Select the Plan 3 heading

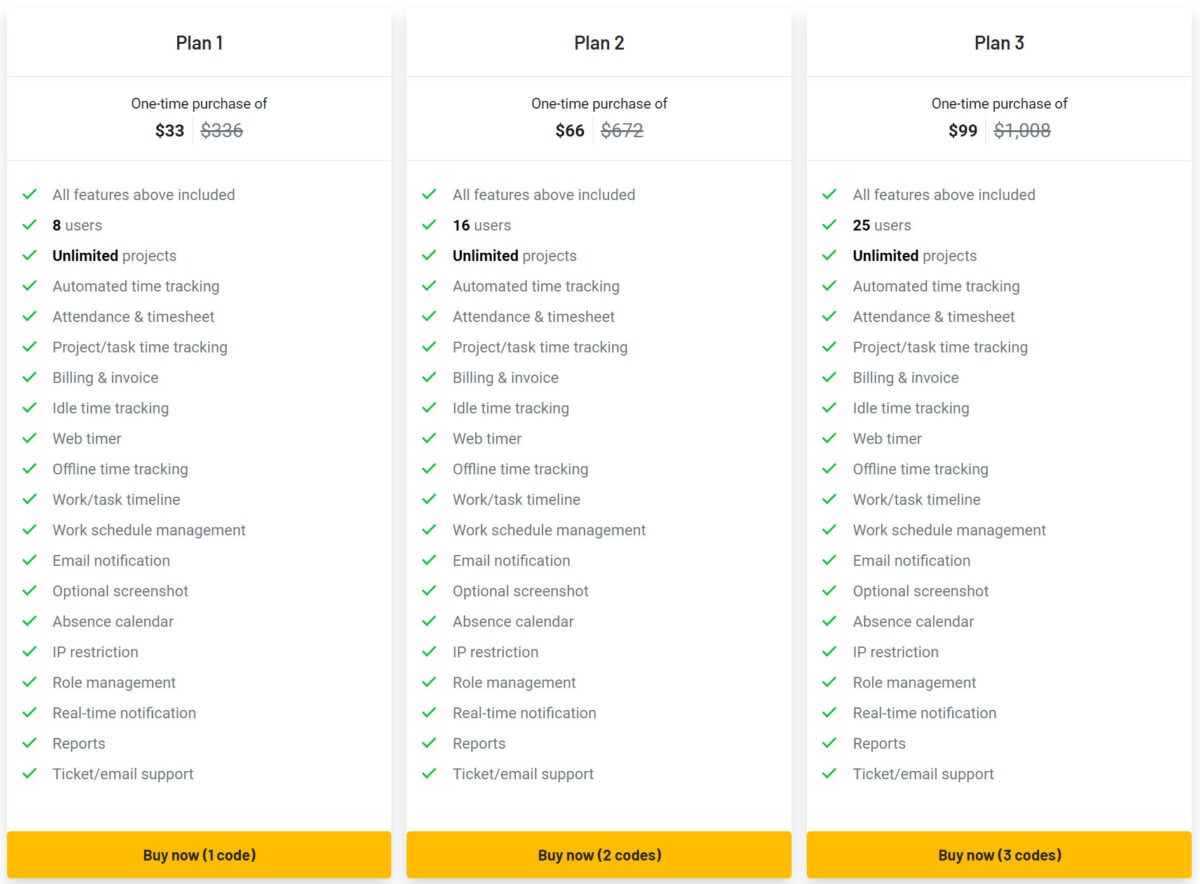[x=999, y=43]
